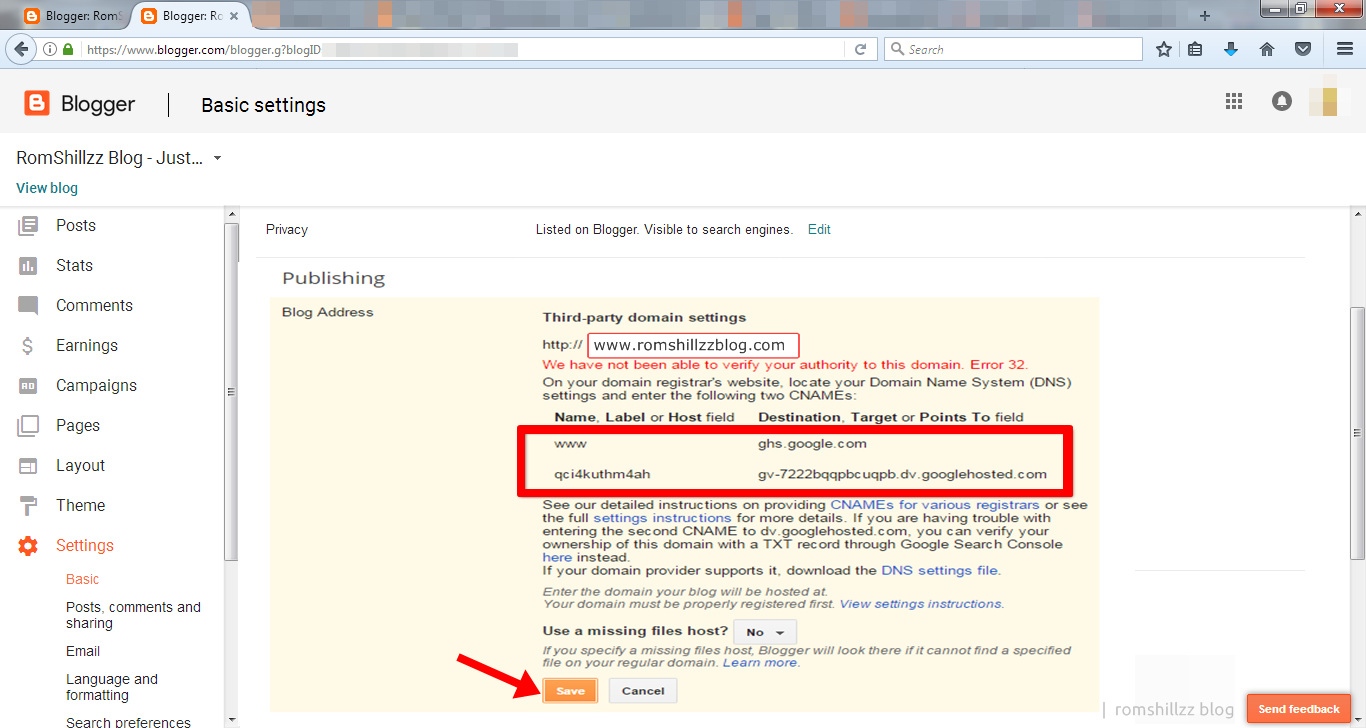Follow the View blog link
This screenshot has height=728, width=1366.
click(x=47, y=188)
